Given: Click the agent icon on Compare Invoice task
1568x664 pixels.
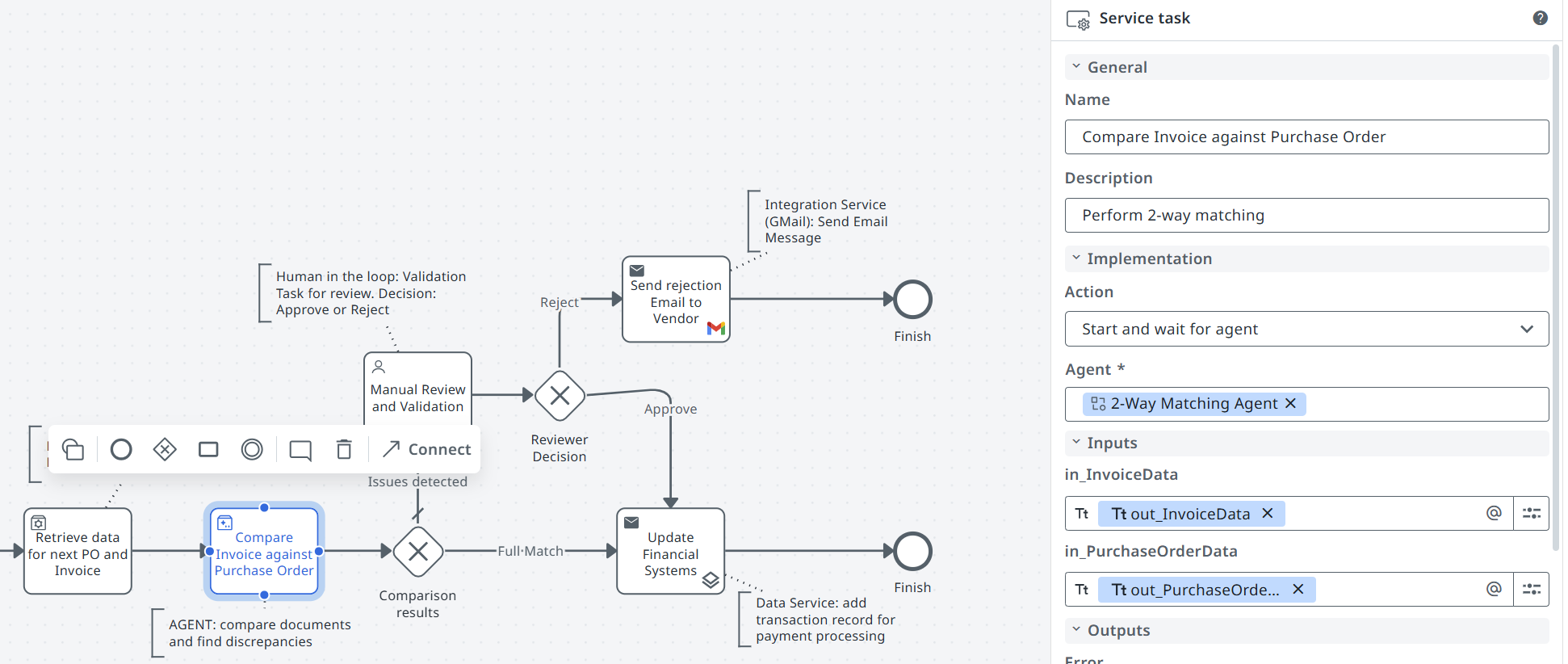Looking at the screenshot, I should pyautogui.click(x=225, y=523).
